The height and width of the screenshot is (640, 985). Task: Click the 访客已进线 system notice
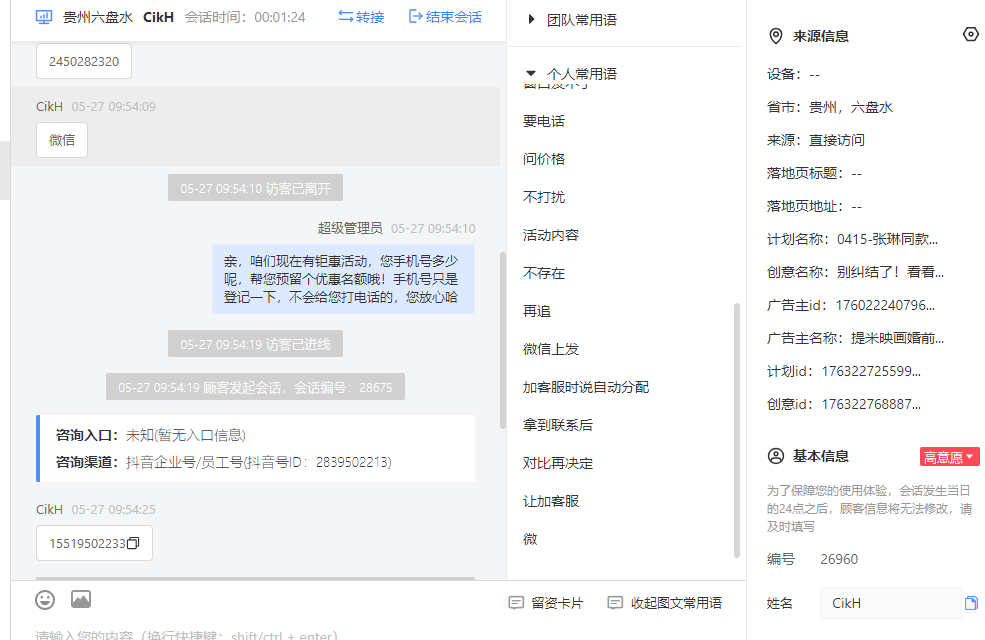coord(255,344)
